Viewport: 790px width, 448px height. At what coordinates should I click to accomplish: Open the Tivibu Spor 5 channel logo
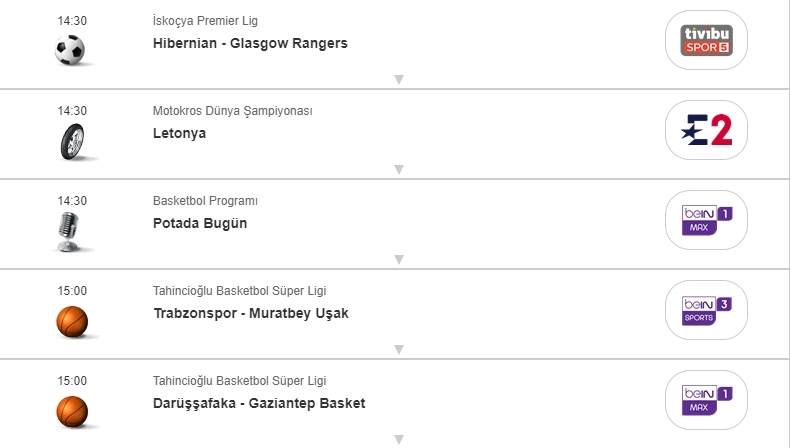tap(706, 40)
